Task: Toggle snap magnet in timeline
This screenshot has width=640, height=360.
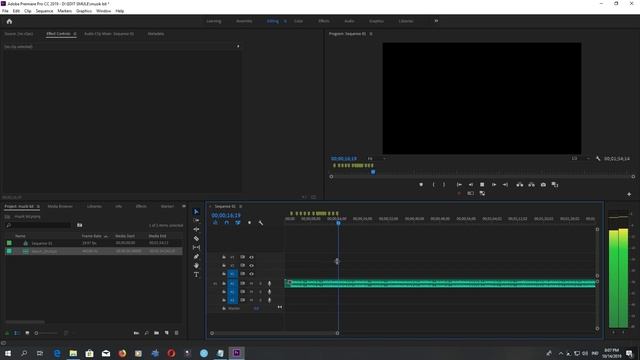Action: [x=227, y=223]
